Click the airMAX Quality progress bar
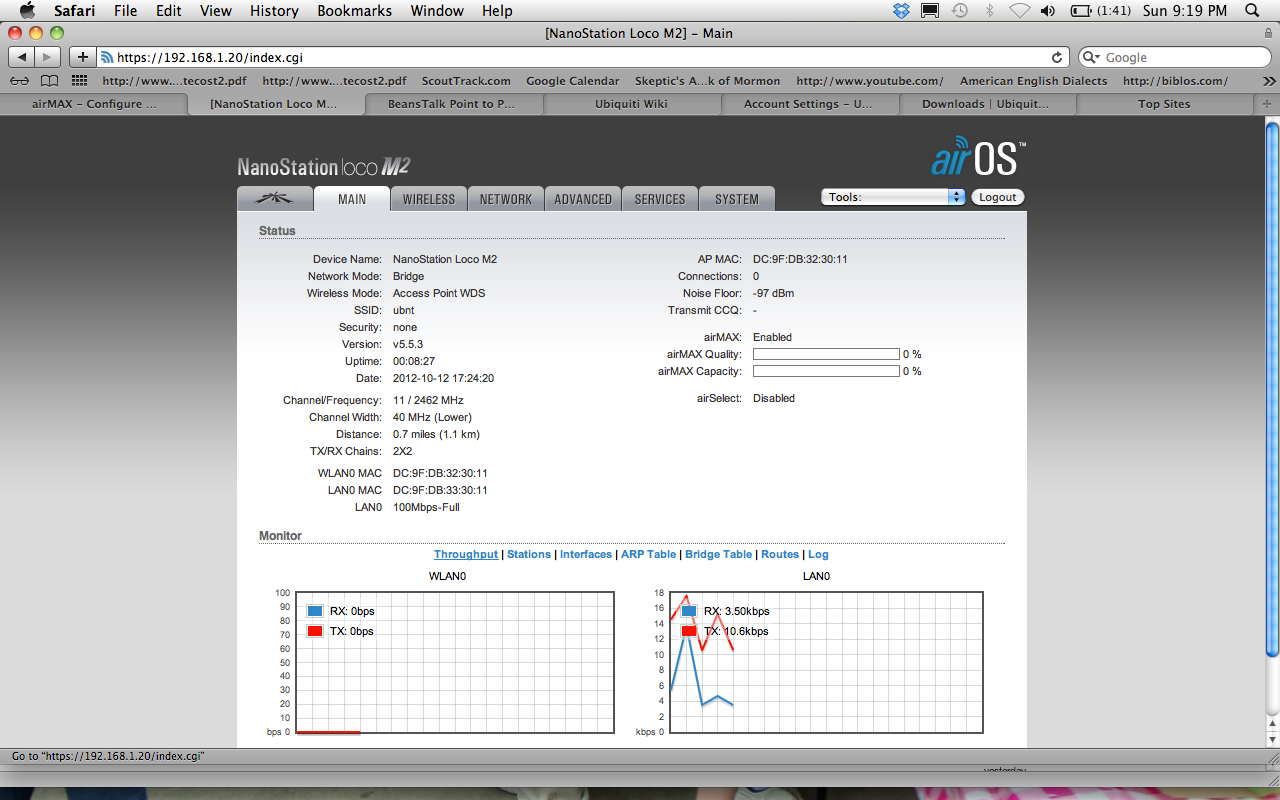The image size is (1280, 800). 826,354
